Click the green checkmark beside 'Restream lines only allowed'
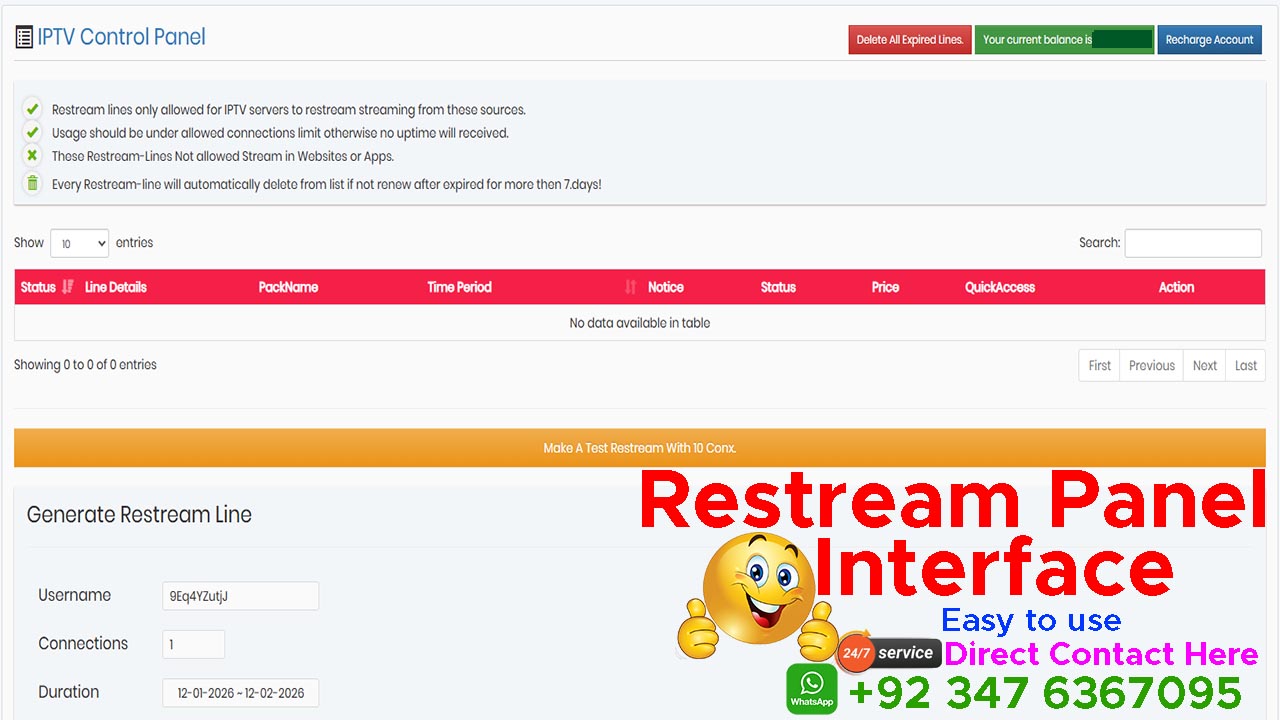 coord(32,109)
